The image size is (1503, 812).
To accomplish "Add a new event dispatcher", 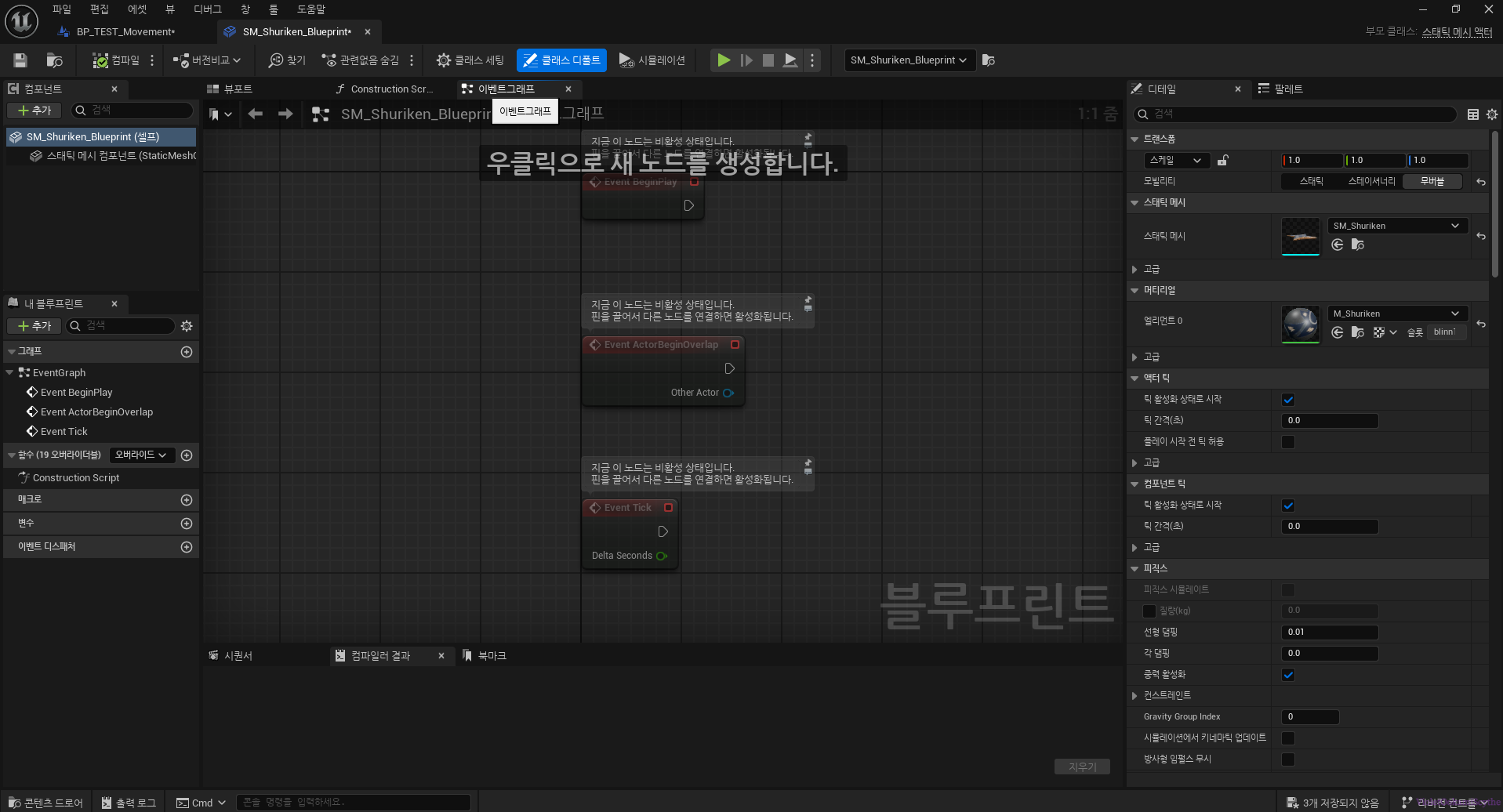I will [187, 547].
